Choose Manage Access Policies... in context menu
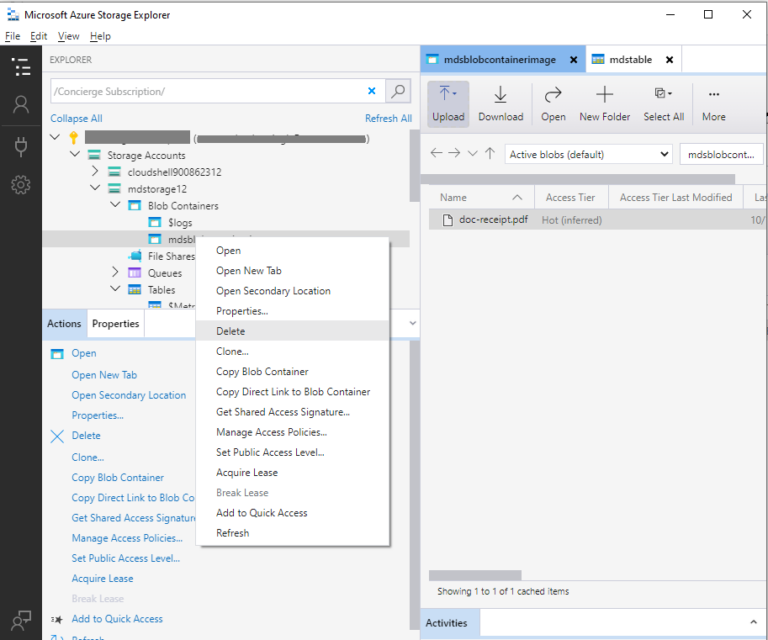The image size is (768, 640). pyautogui.click(x=292, y=432)
